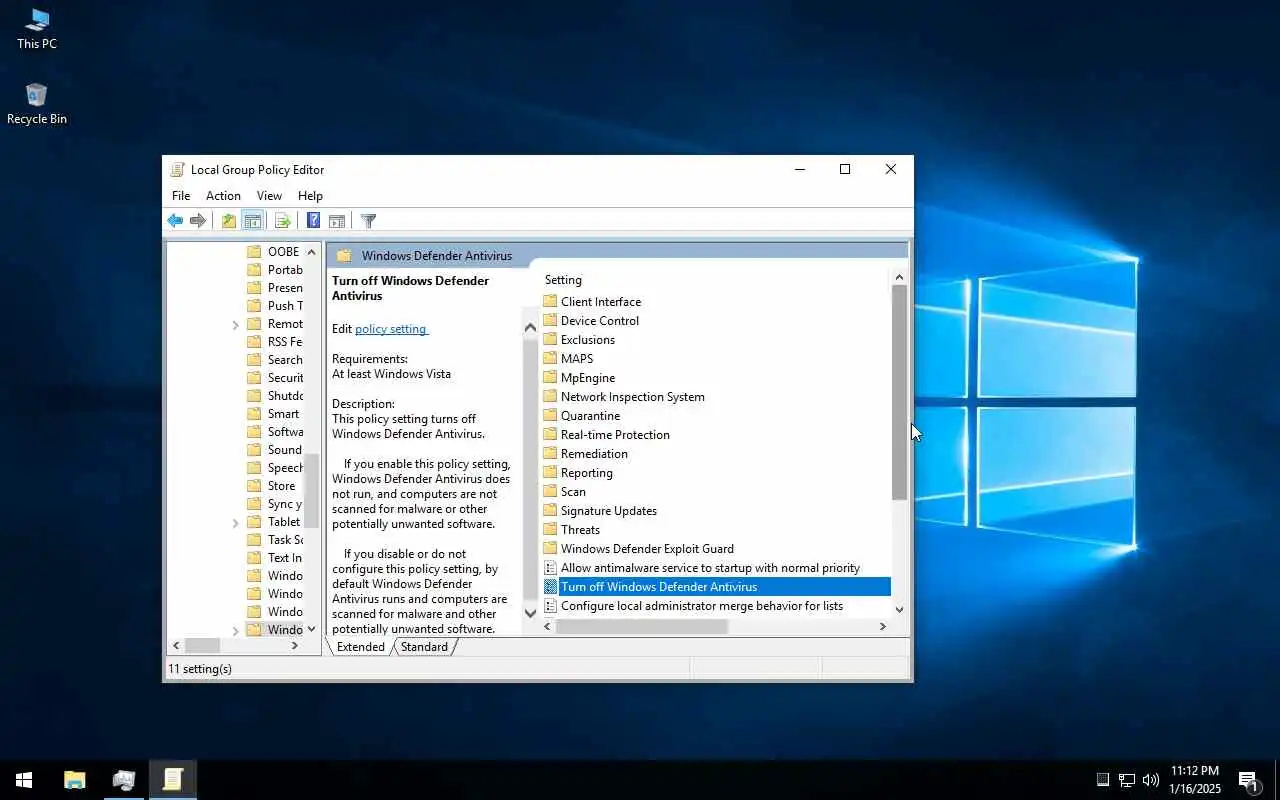Select Turn off Windows Defender Antivirus setting
Viewport: 1280px width, 800px height.
pyautogui.click(x=717, y=587)
